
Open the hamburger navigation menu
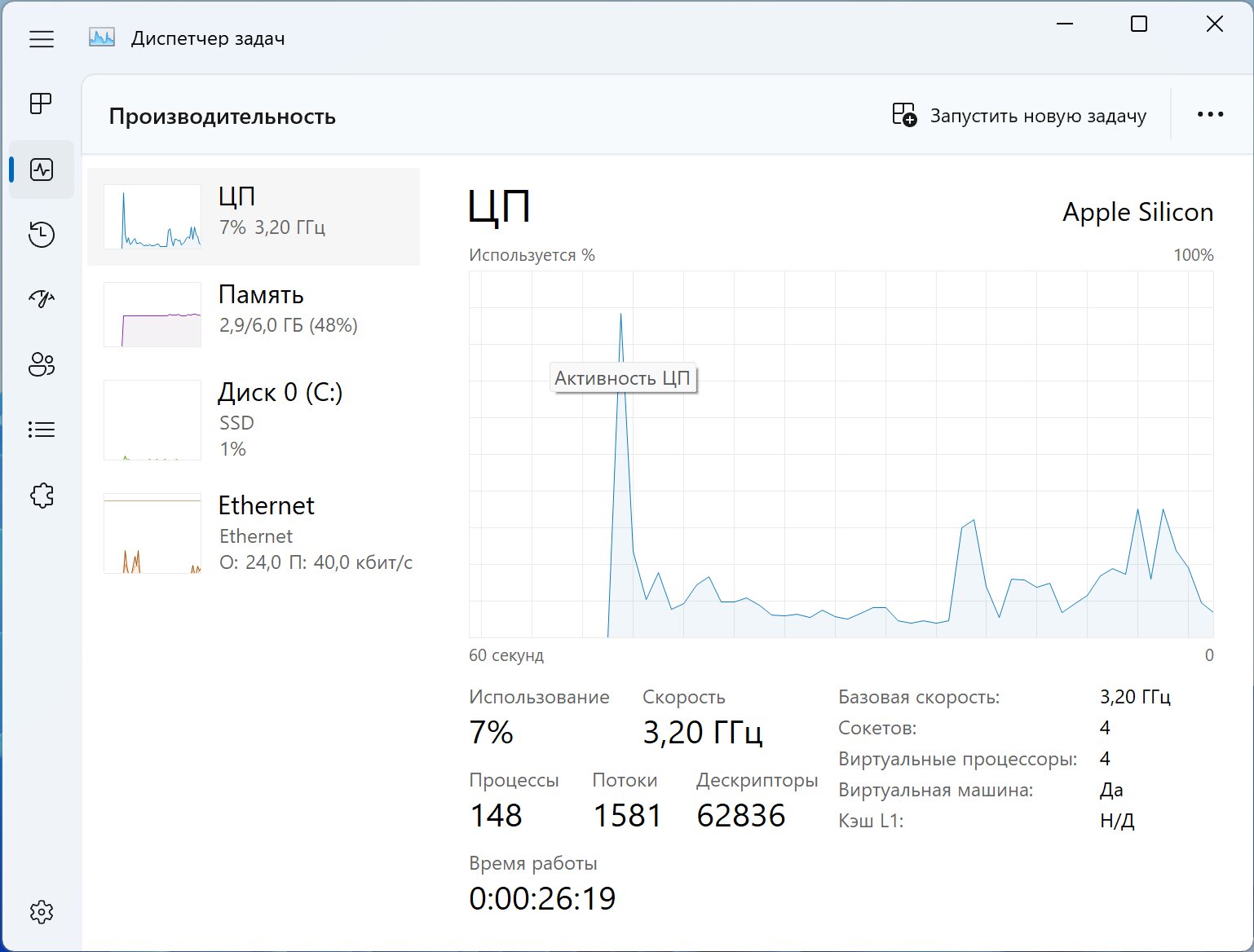[x=42, y=39]
